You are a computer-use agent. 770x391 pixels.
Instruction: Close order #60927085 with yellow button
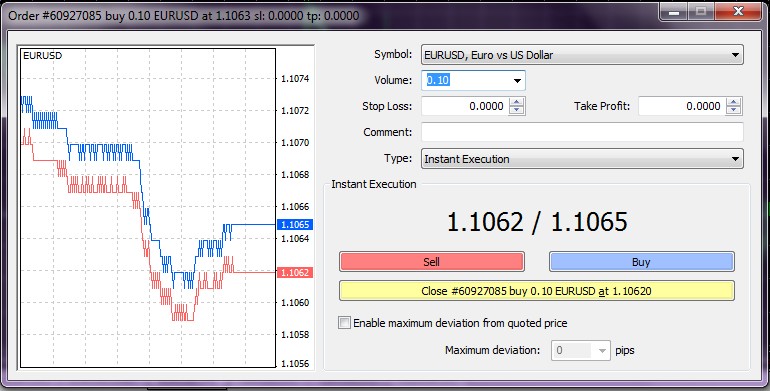pyautogui.click(x=537, y=291)
